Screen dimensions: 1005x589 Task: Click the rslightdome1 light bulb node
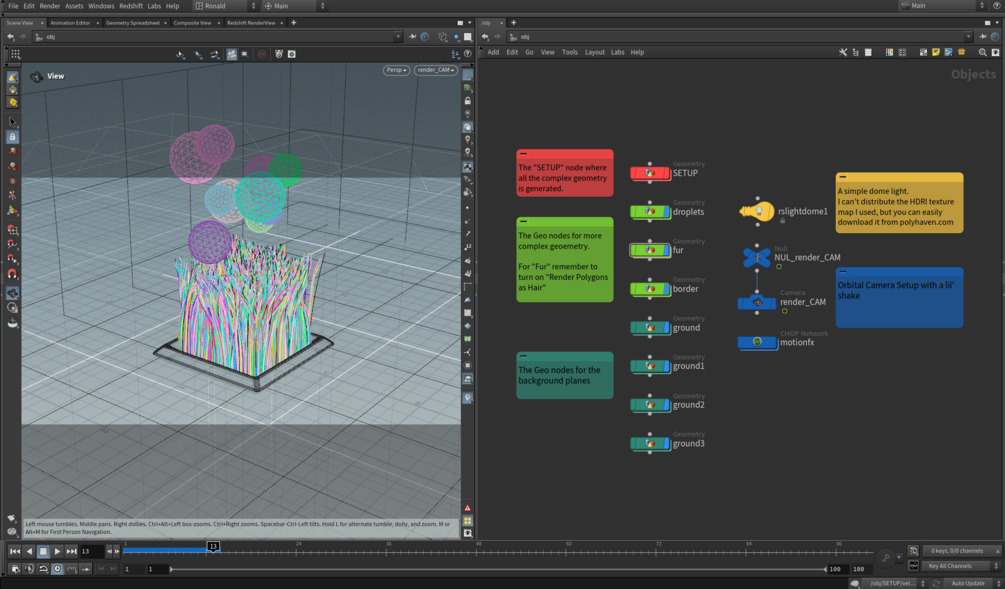tap(757, 211)
